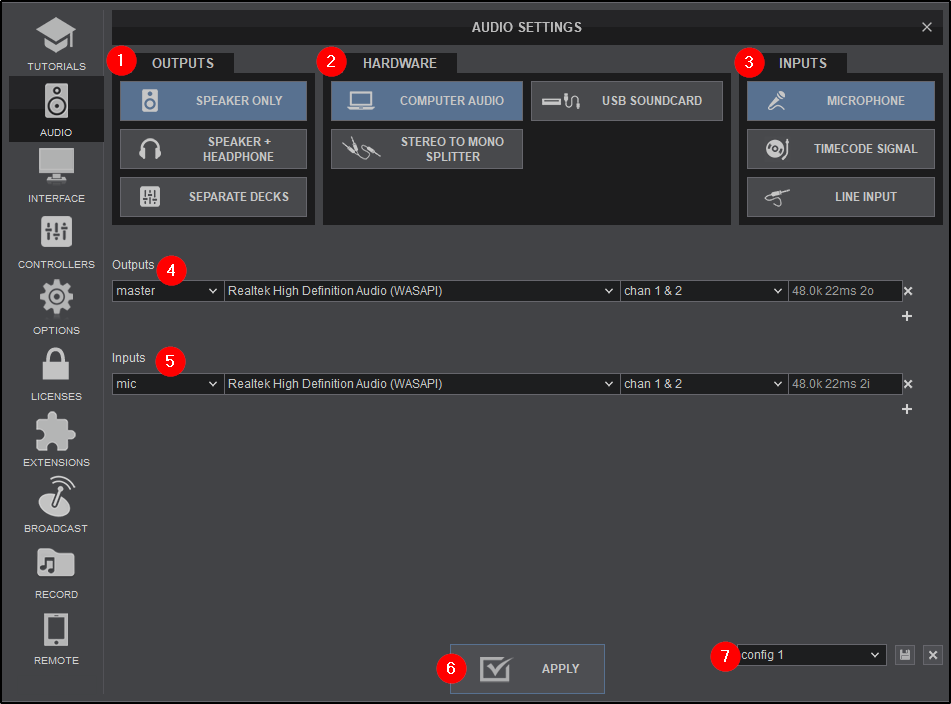
Task: Open the Tutorials section in sidebar
Action: (x=56, y=44)
